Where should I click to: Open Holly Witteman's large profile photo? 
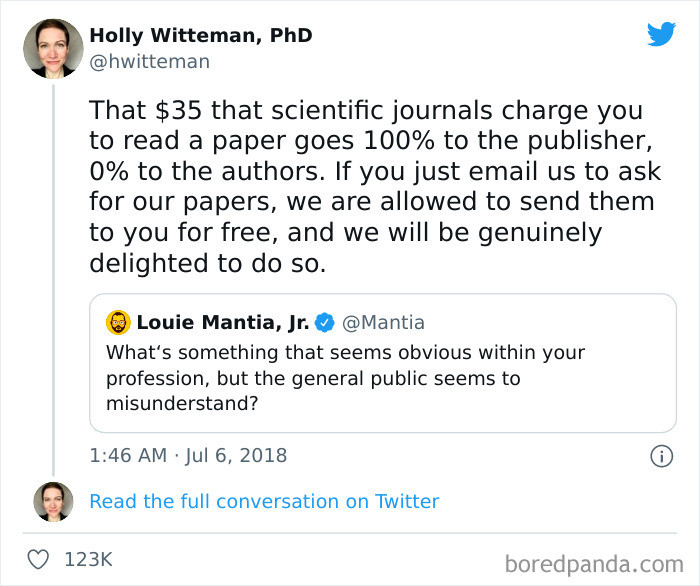pos(53,48)
